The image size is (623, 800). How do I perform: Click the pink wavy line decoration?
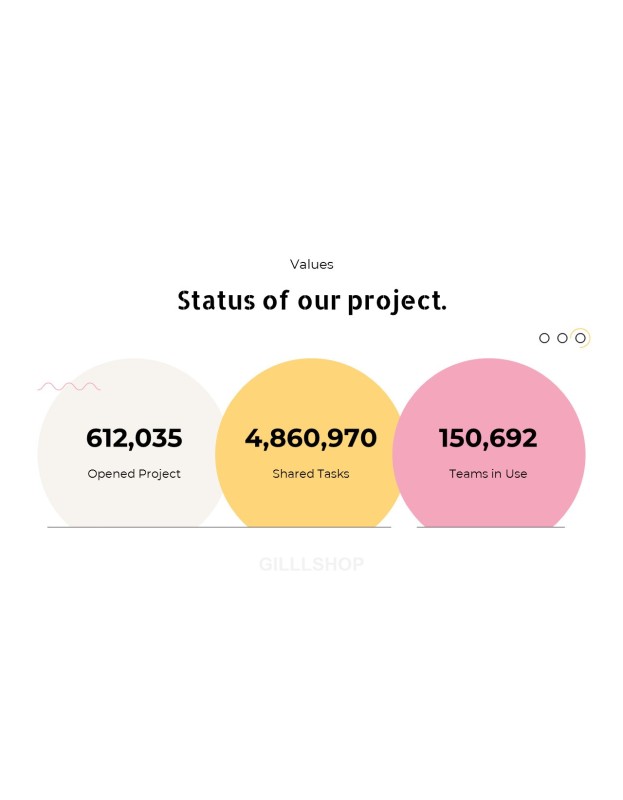69,386
